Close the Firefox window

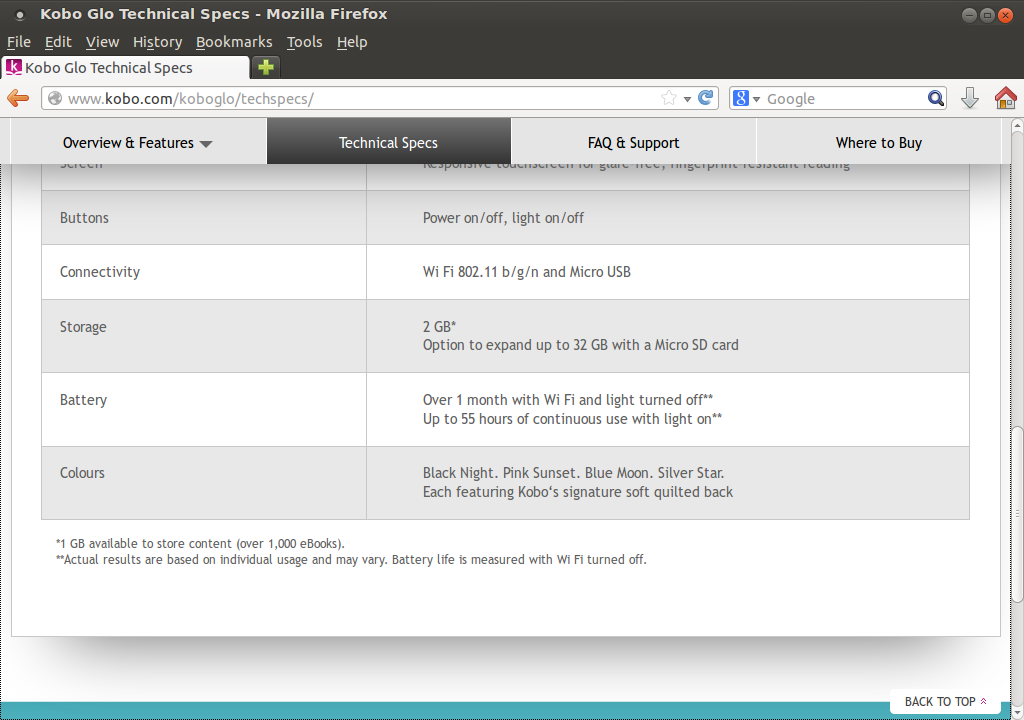[x=1005, y=15]
